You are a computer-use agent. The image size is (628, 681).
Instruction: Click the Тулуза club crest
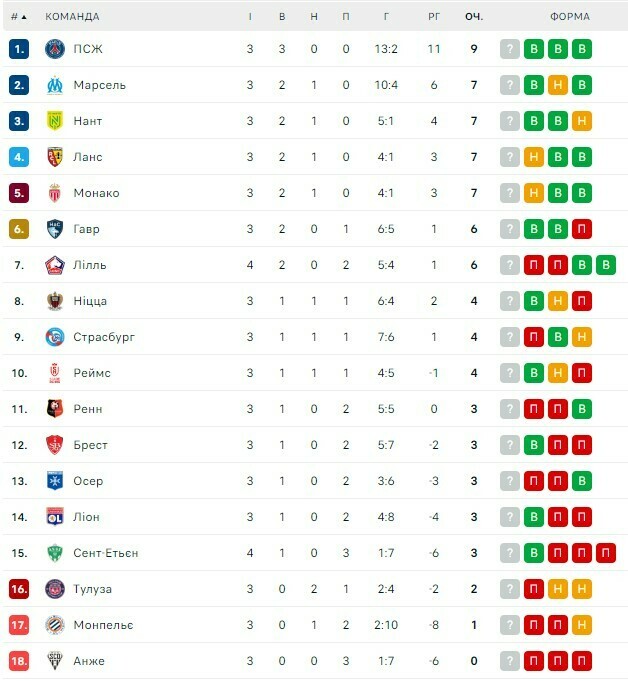pos(55,589)
